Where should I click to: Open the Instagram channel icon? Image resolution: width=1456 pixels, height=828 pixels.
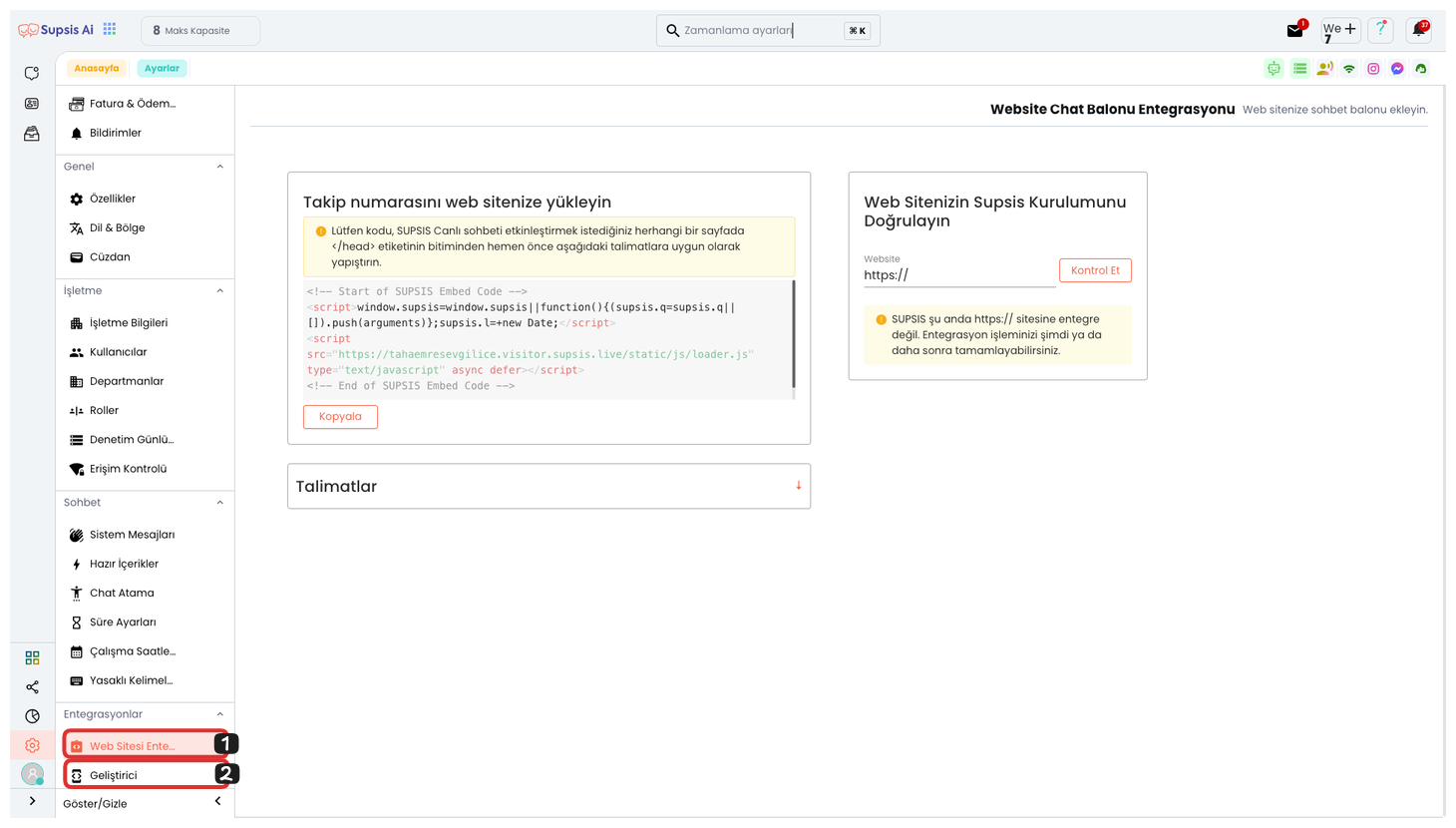[1373, 69]
